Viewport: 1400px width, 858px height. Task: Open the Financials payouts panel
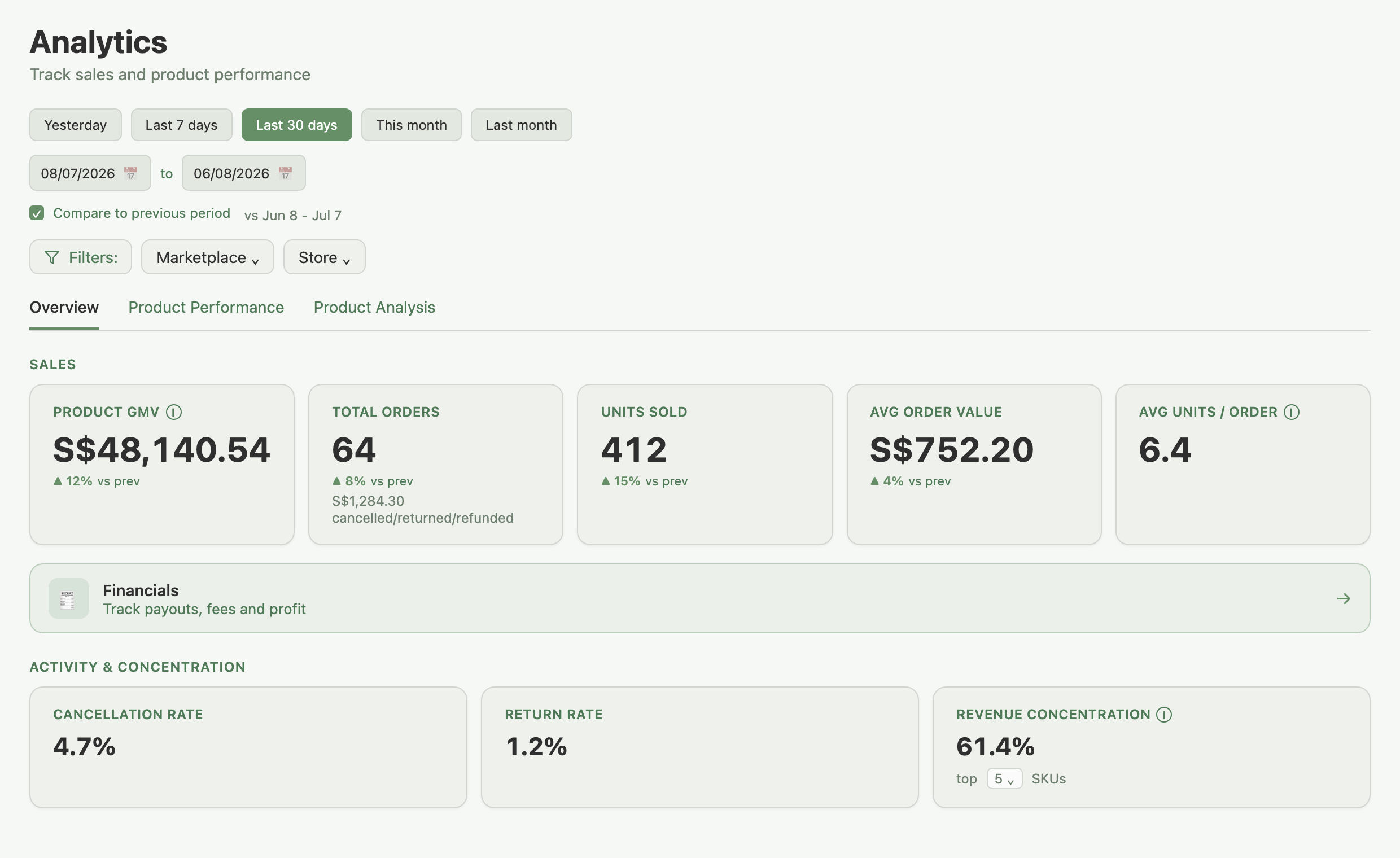tap(700, 598)
